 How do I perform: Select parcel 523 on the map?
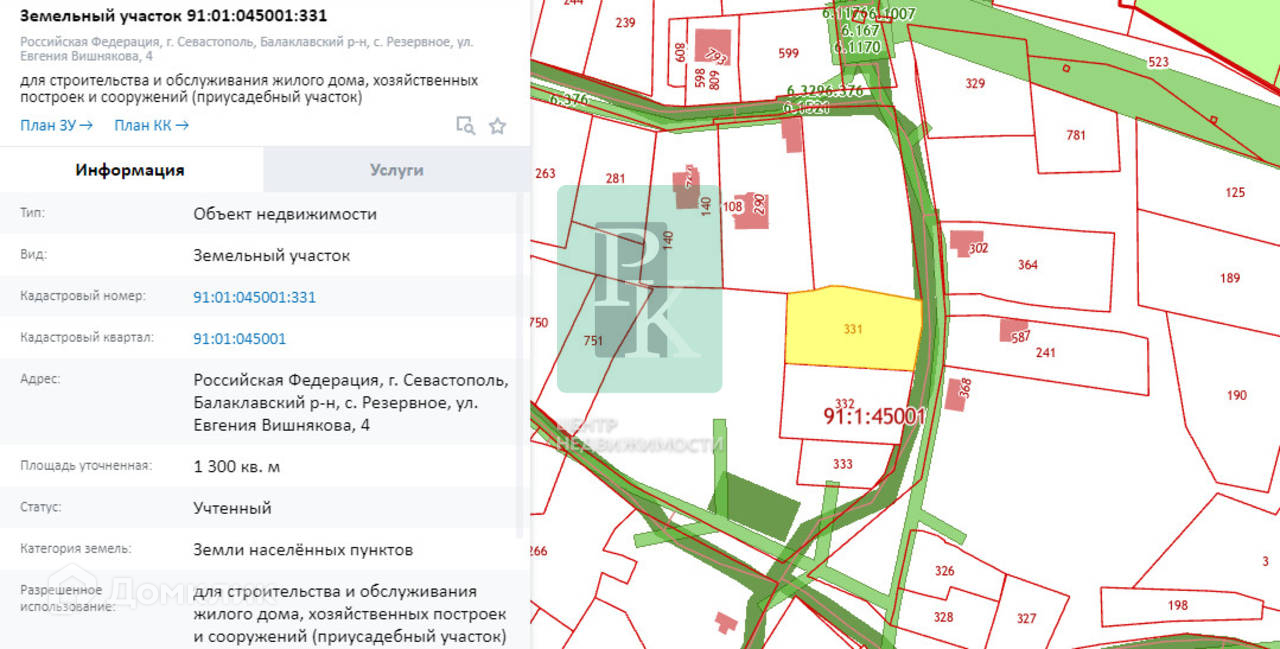point(1158,62)
